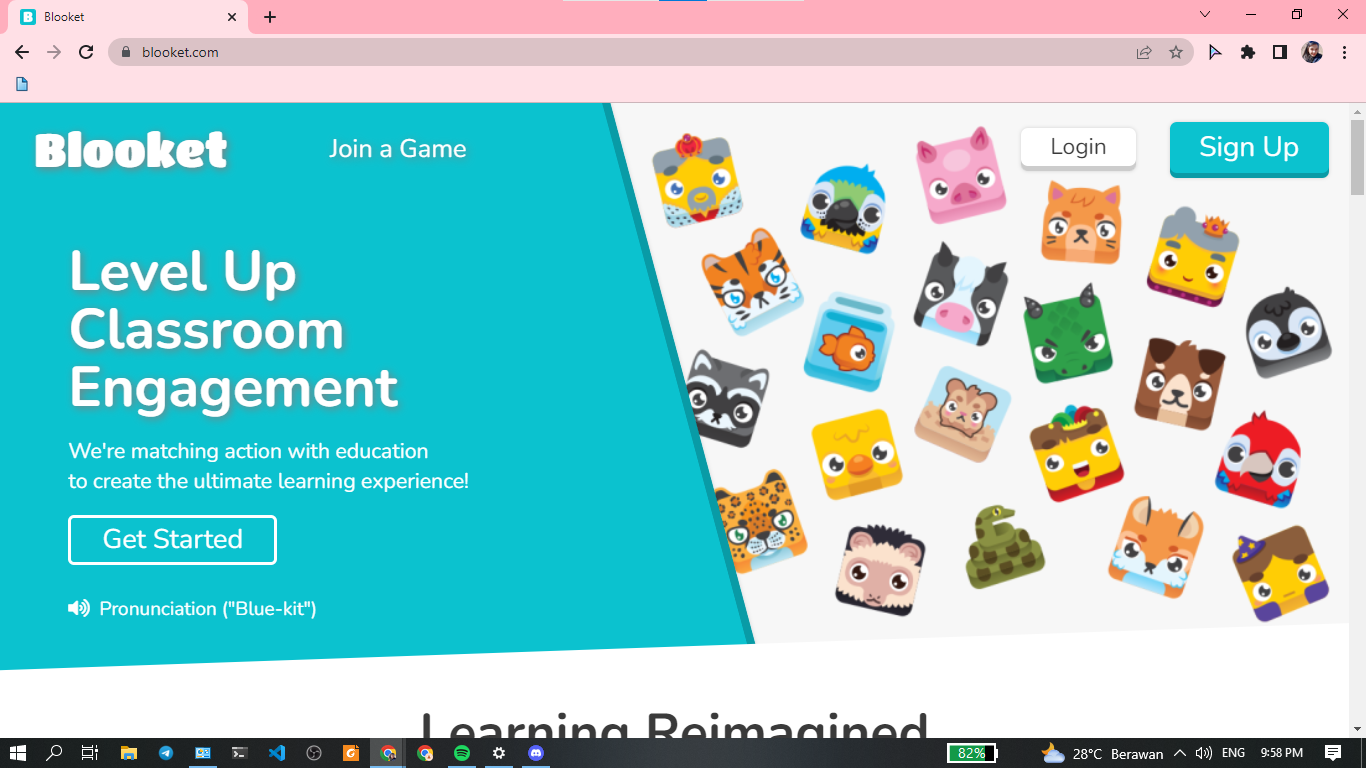Click the coiled green snake blook
This screenshot has height=768, width=1366.
click(1005, 547)
